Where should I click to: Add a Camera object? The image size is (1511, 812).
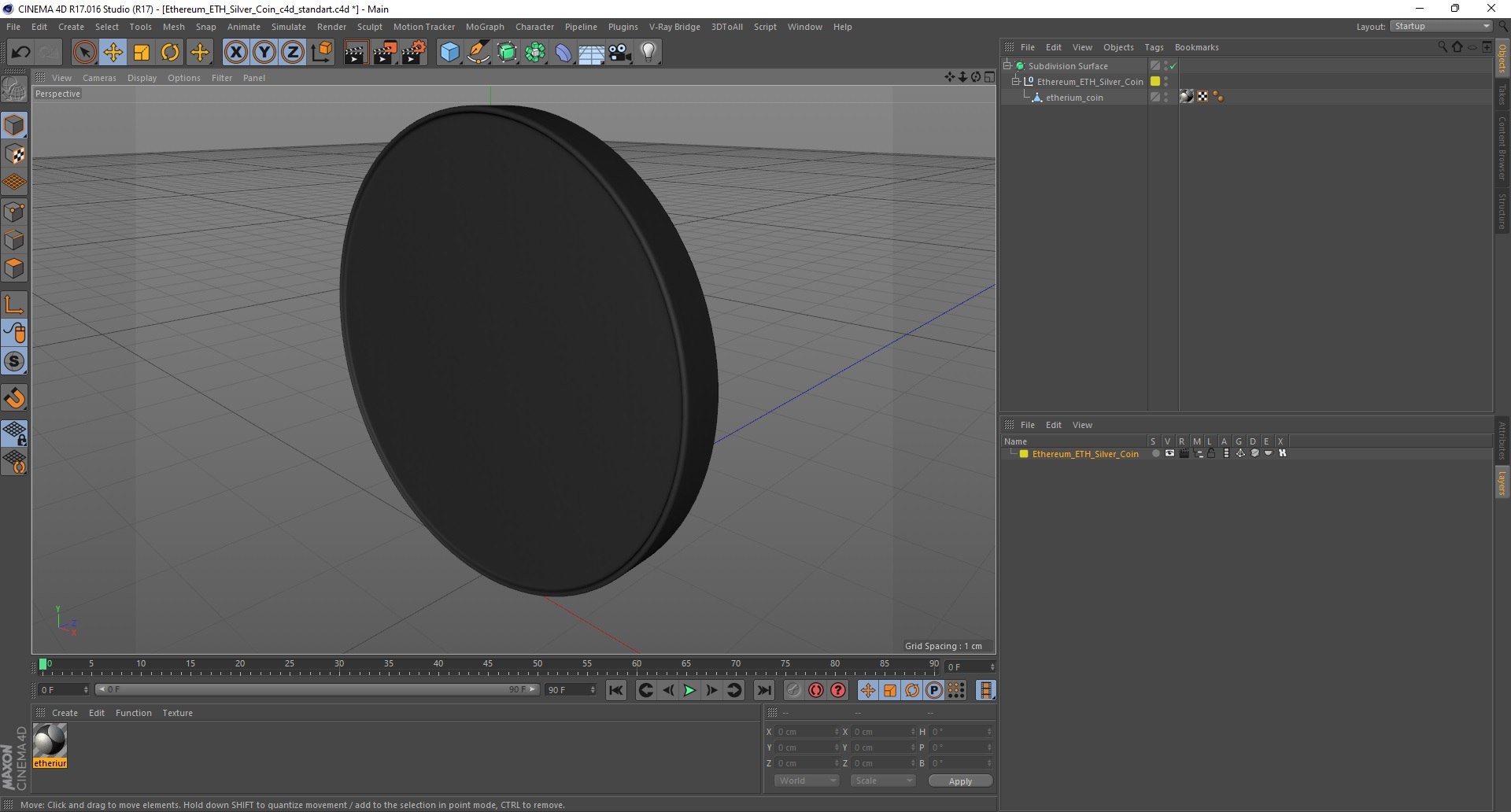[620, 53]
